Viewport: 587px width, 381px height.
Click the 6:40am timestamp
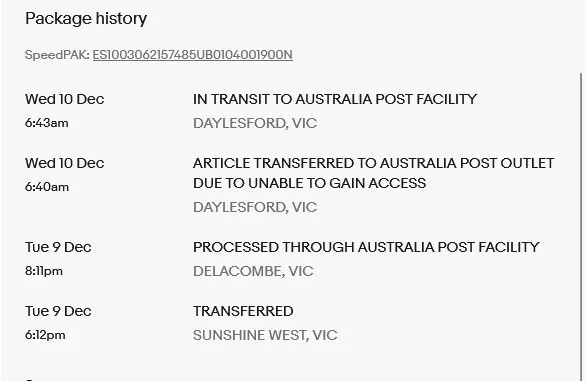(x=47, y=187)
